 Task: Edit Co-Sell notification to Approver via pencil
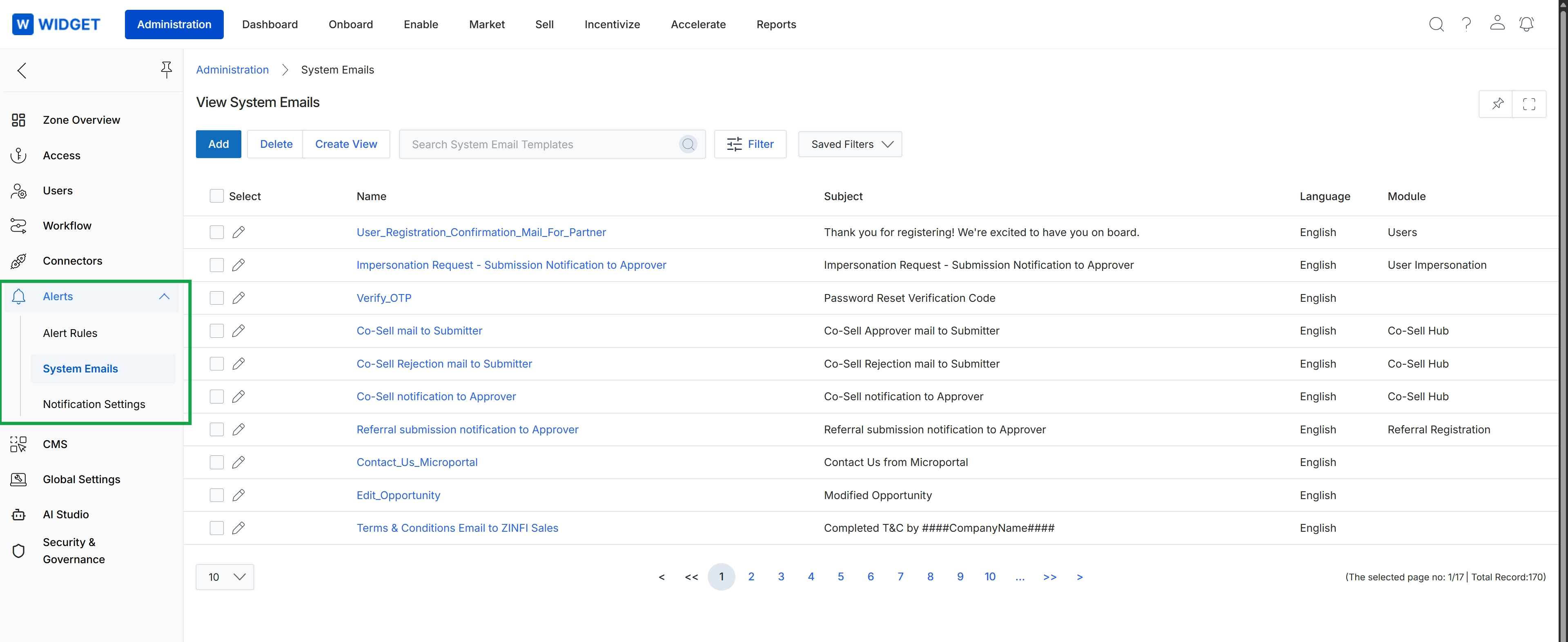(238, 397)
